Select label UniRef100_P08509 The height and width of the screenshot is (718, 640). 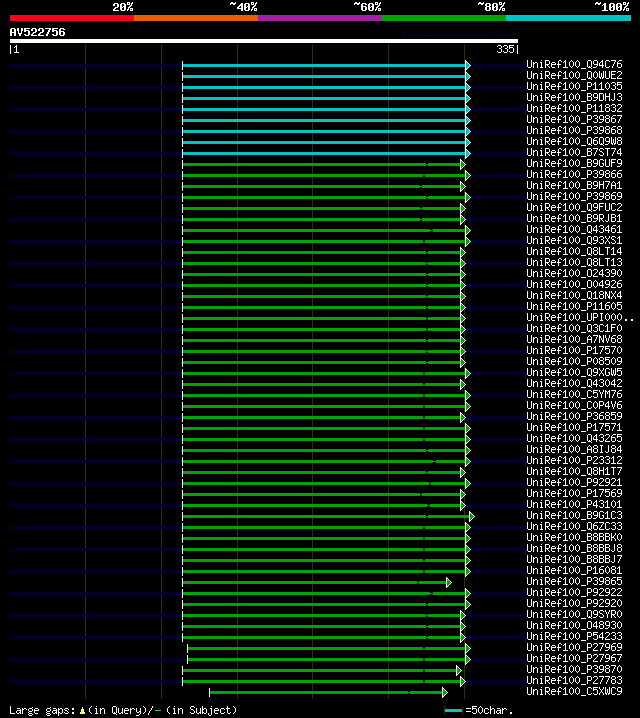[574, 361]
